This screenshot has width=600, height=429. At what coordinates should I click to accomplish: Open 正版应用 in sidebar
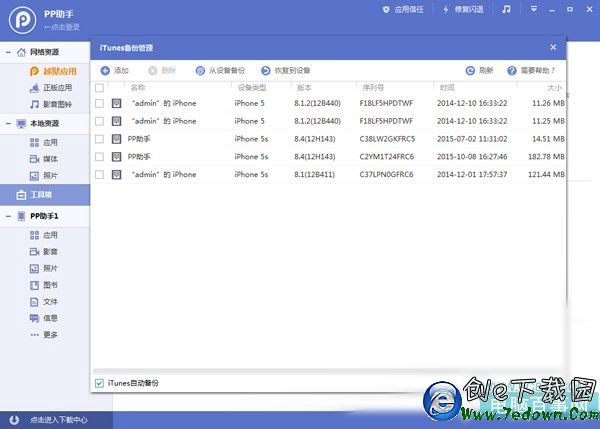(51, 88)
